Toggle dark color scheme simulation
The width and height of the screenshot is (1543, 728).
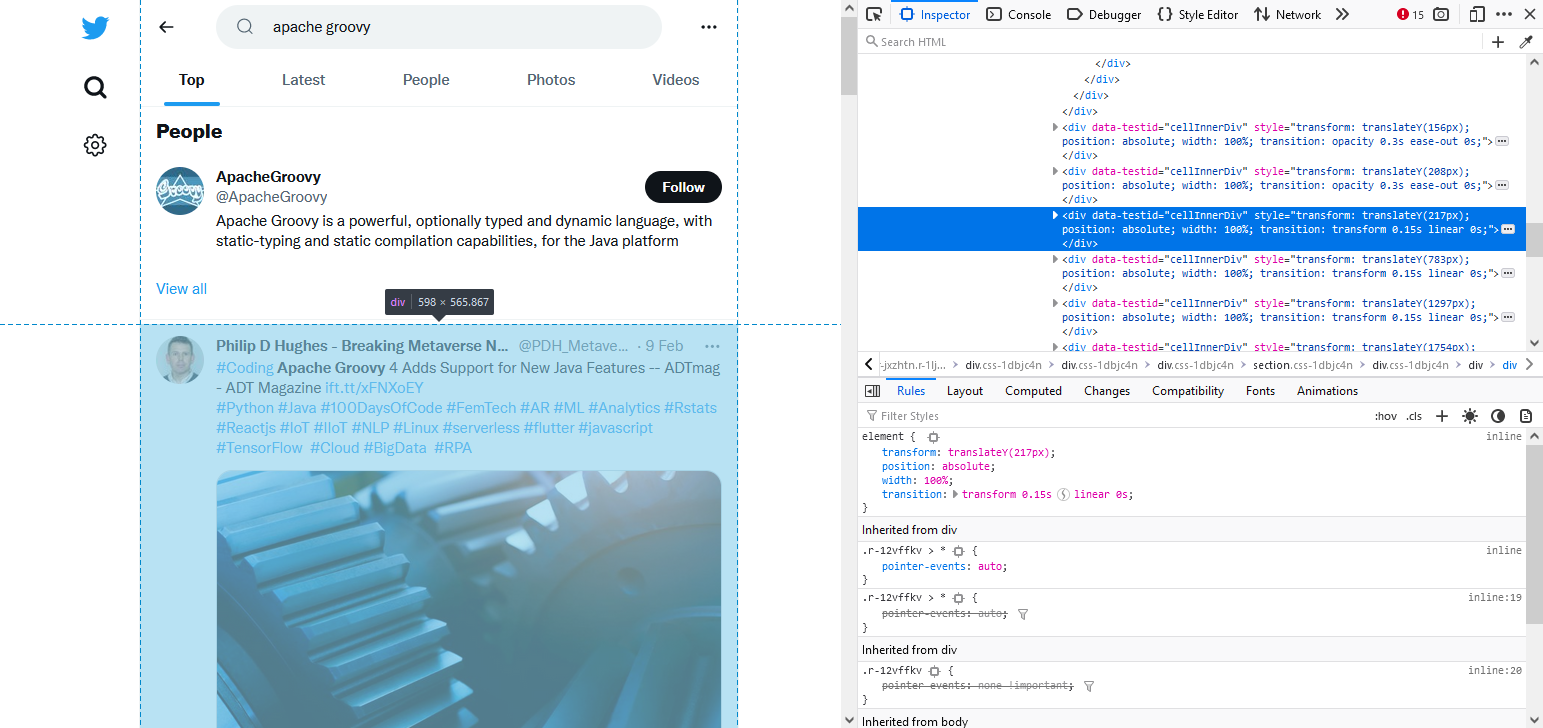point(1498,416)
